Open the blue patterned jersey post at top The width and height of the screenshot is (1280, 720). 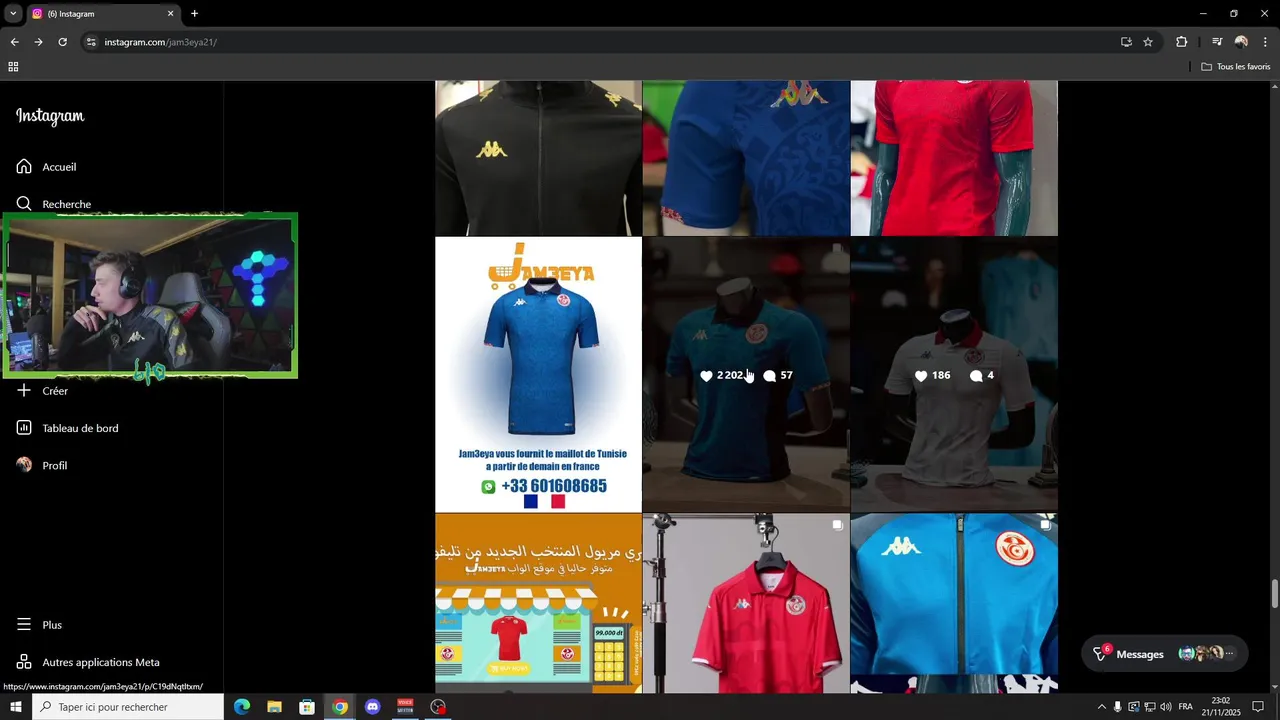click(x=746, y=158)
